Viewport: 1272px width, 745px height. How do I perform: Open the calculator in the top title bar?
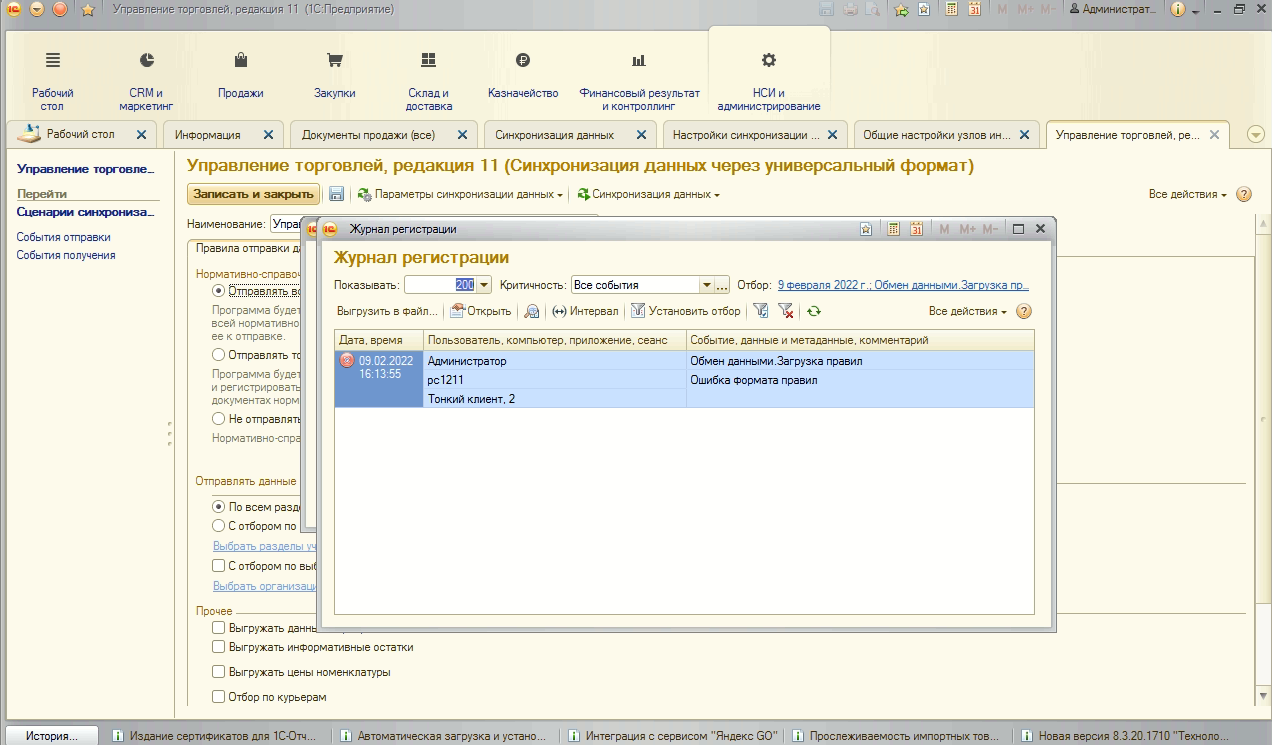click(x=949, y=9)
